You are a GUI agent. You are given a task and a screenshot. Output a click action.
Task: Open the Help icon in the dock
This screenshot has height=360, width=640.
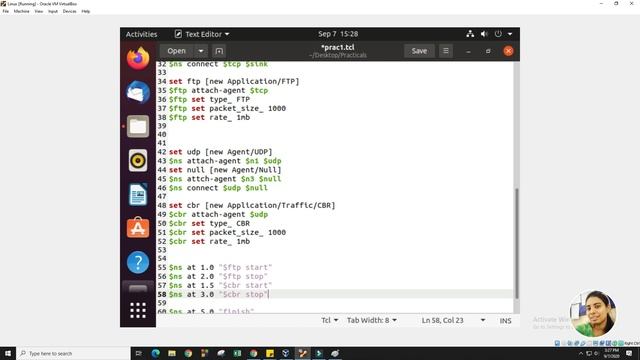click(x=138, y=262)
